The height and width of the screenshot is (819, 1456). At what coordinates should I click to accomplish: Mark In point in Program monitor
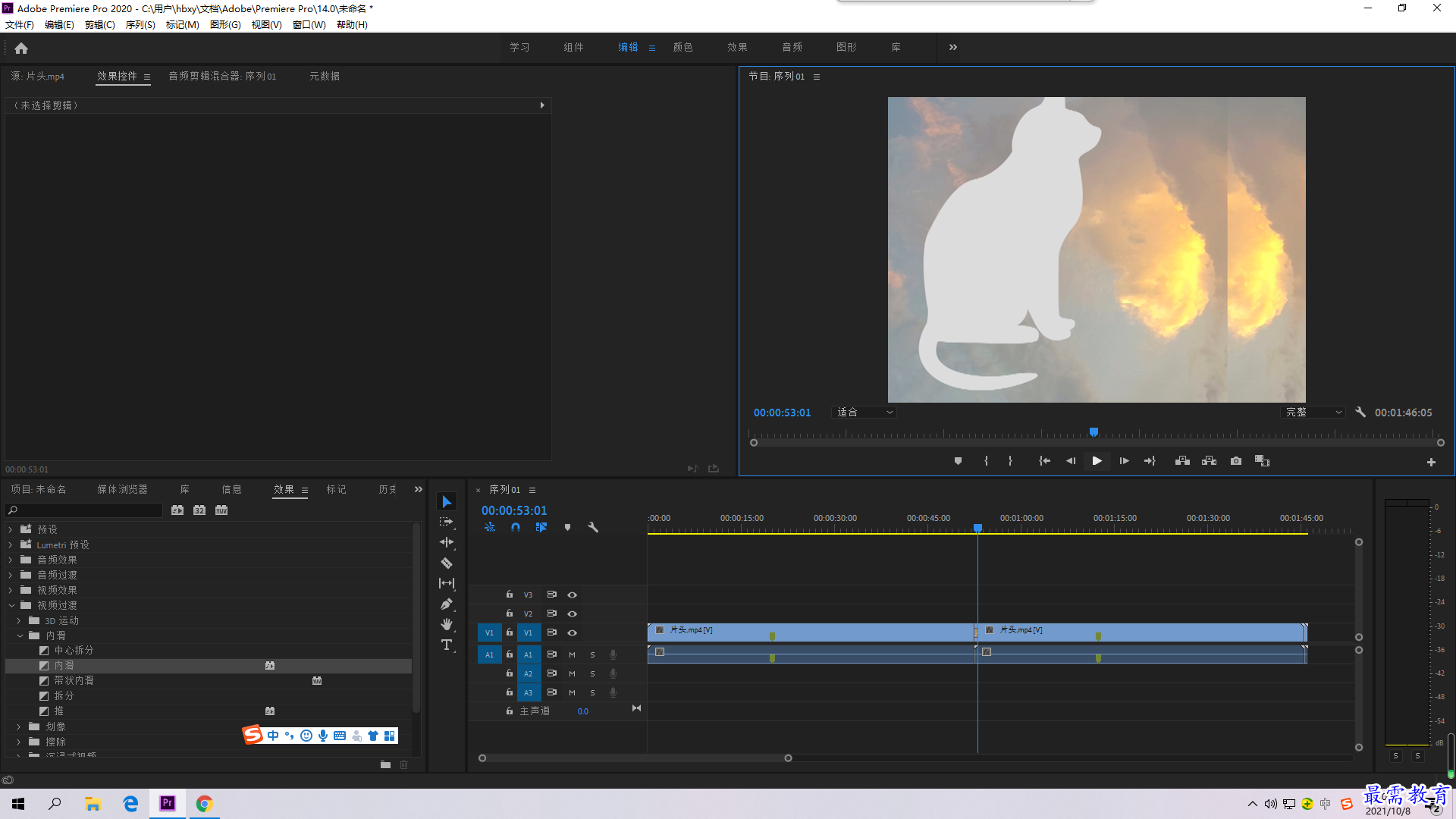tap(986, 461)
